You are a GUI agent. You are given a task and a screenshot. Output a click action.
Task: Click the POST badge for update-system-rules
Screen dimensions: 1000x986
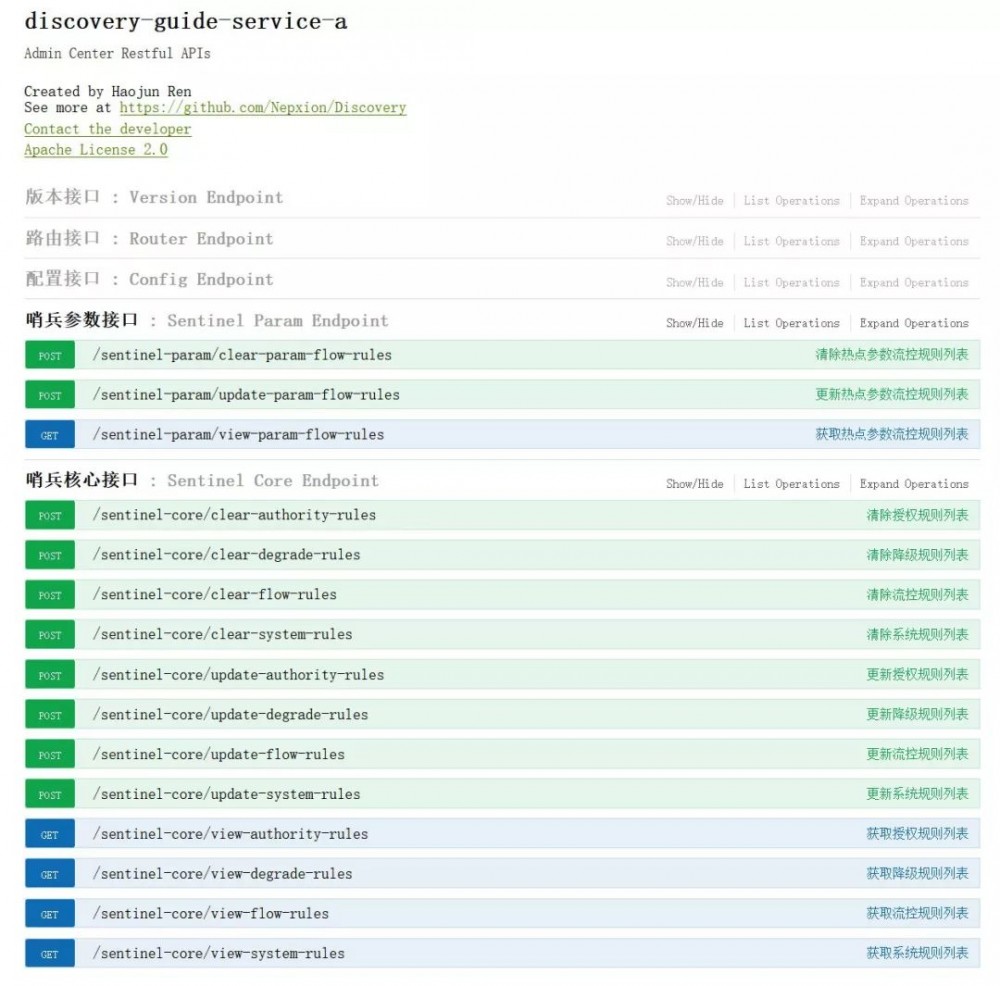(x=49, y=794)
